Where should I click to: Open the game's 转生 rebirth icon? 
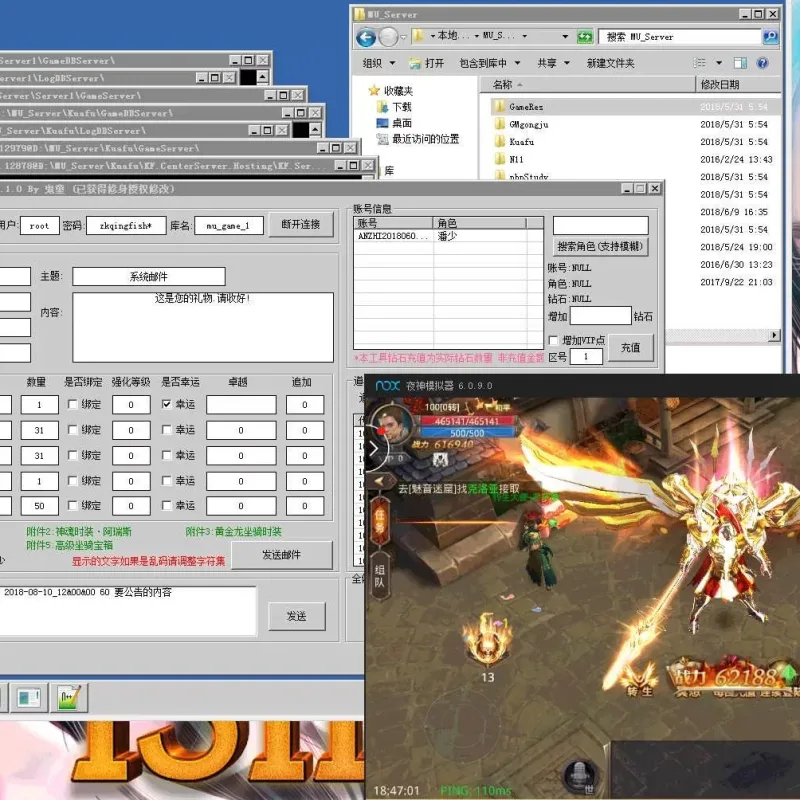click(639, 680)
